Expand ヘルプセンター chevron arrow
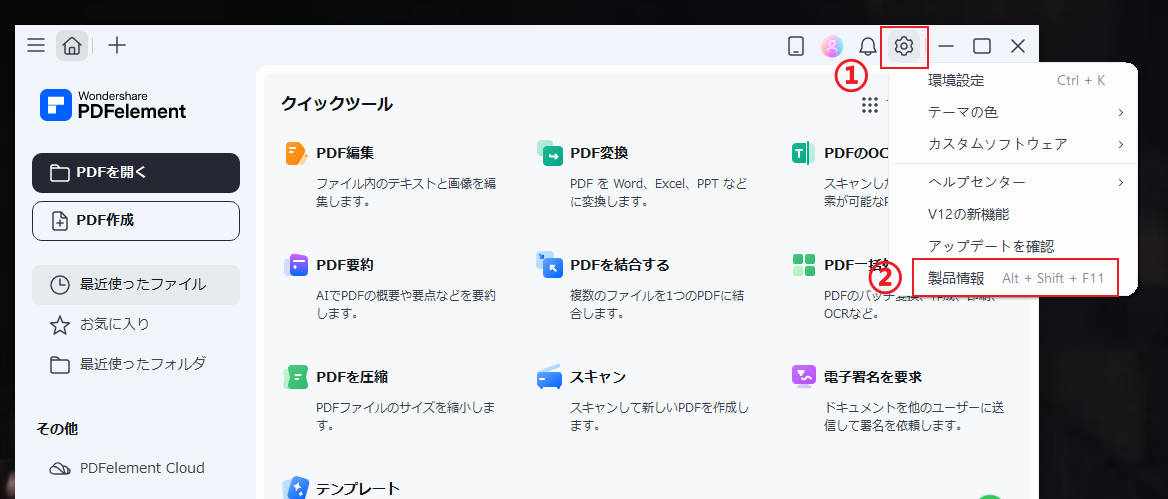 [x=1120, y=182]
